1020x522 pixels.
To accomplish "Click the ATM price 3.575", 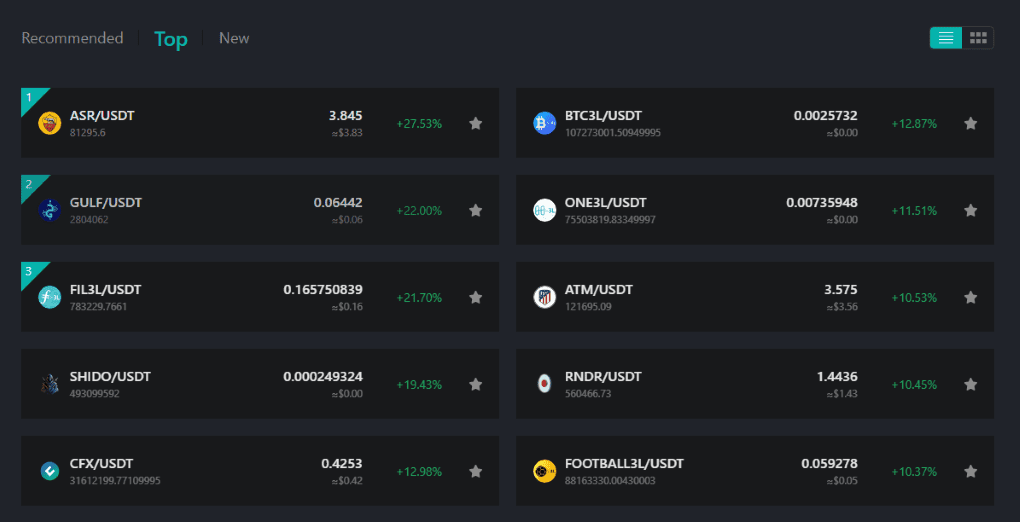I will (841, 290).
